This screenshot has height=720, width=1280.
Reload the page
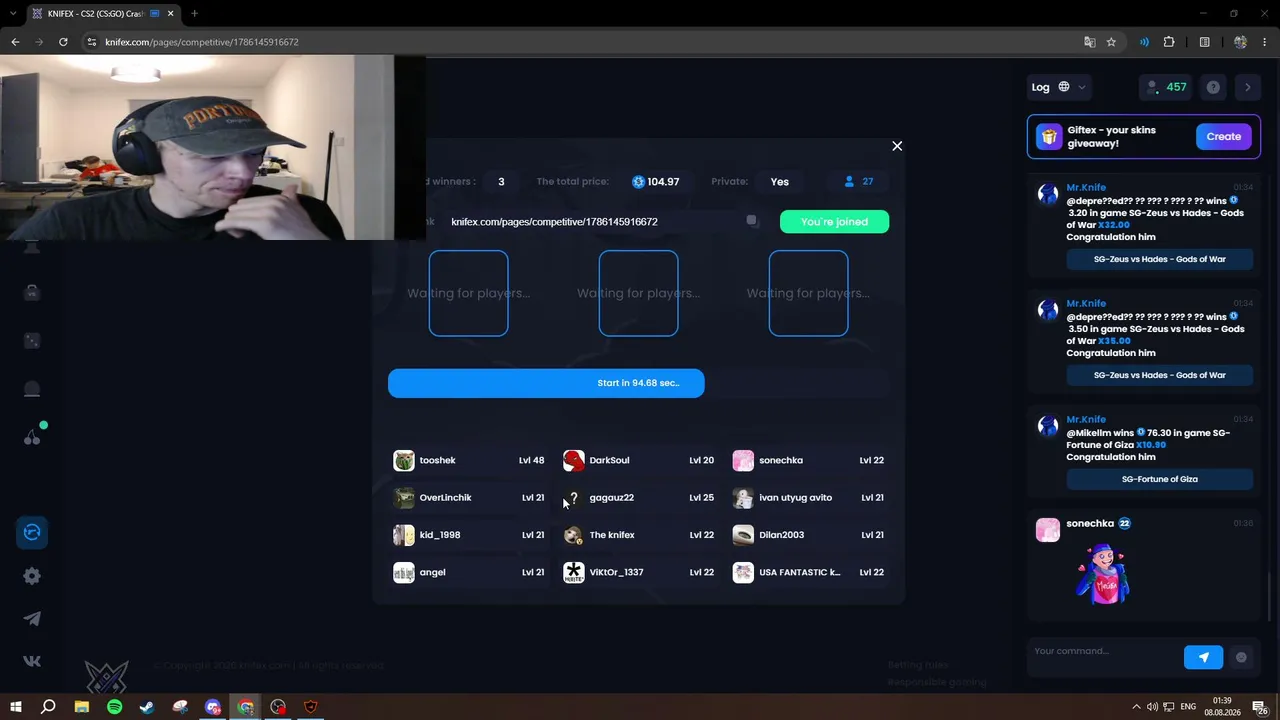point(63,42)
